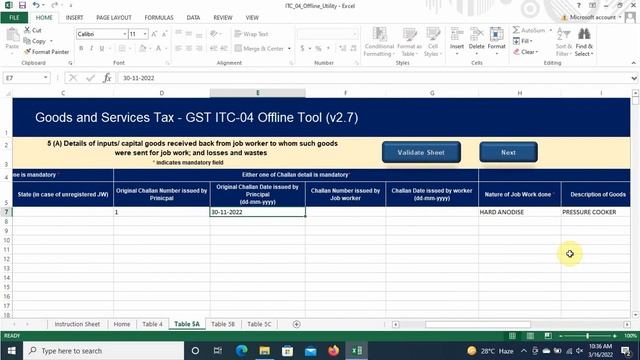
Task: Open the Table 5C sheet tab
Action: pos(259,324)
